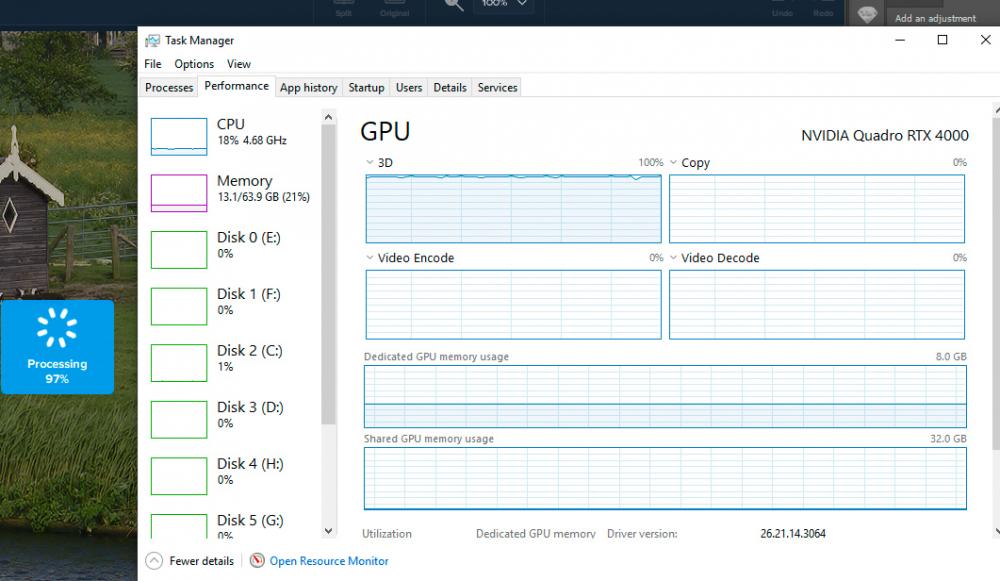Switch to the Processes tab
Image resolution: width=1000 pixels, height=581 pixels.
[169, 87]
